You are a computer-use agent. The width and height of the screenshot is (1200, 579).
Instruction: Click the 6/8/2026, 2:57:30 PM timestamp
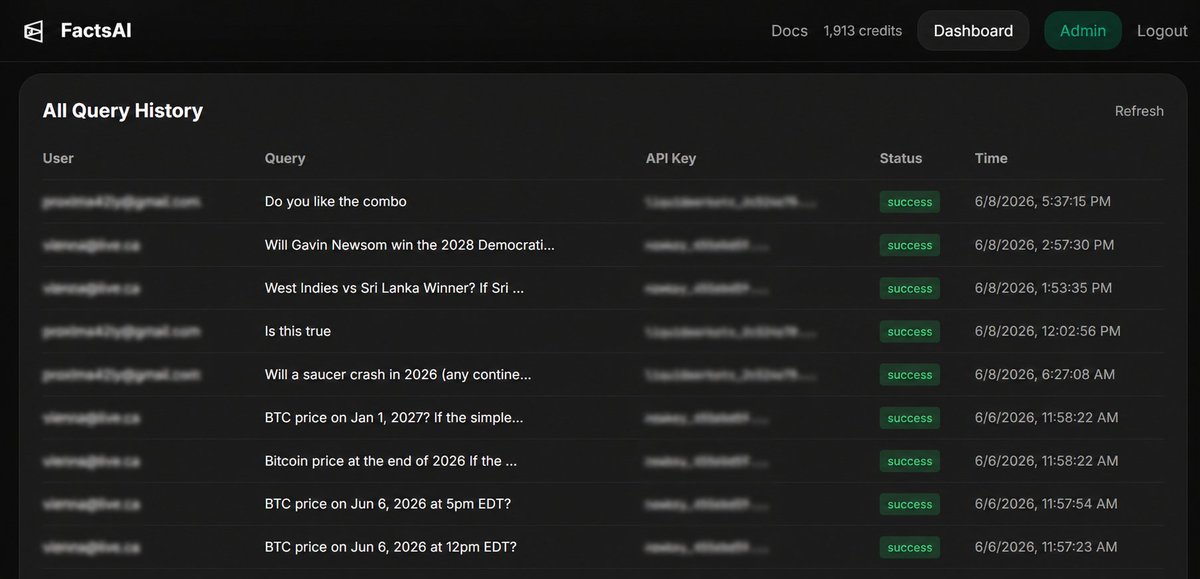pyautogui.click(x=1044, y=245)
